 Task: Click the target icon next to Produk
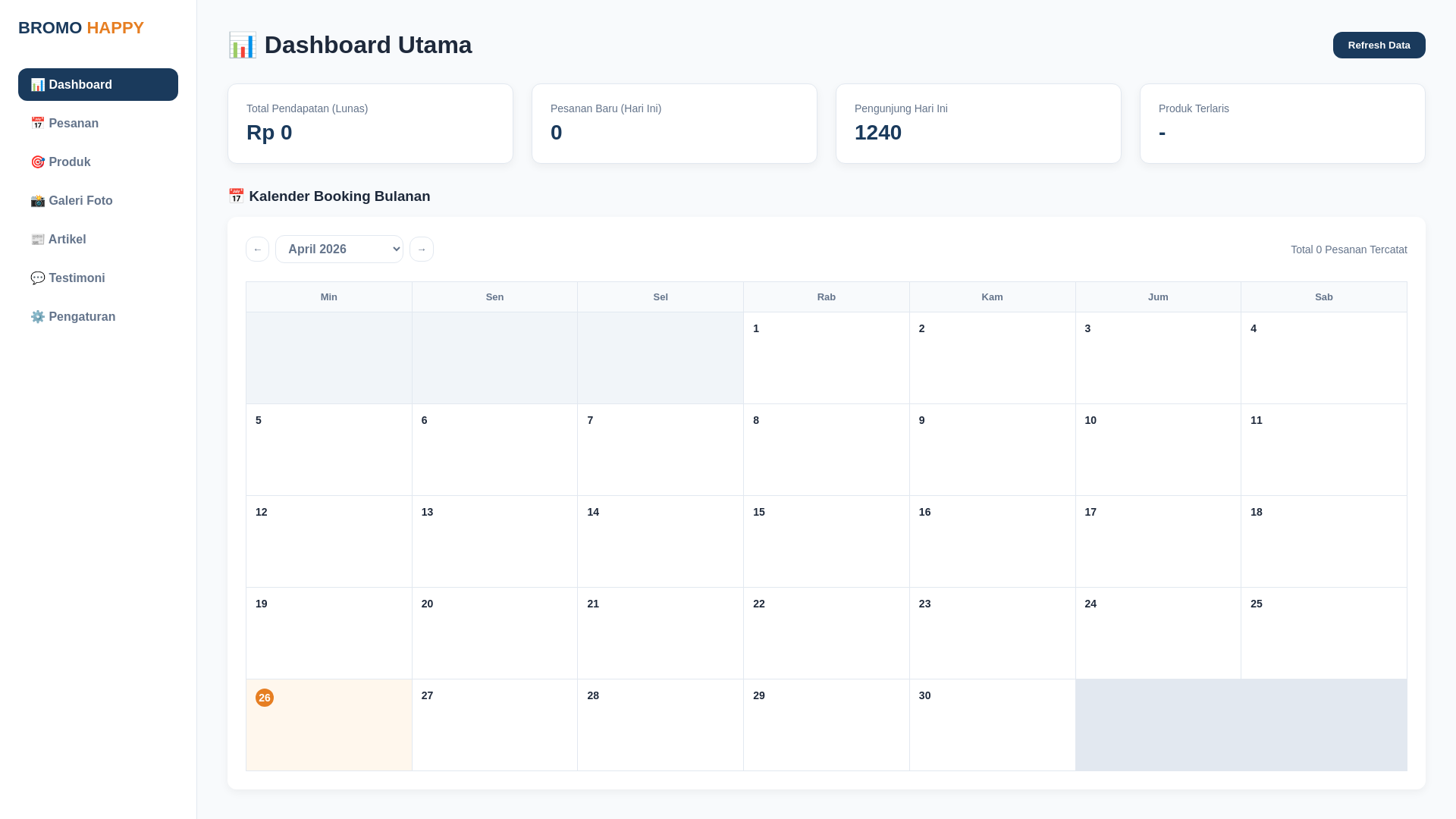click(37, 162)
